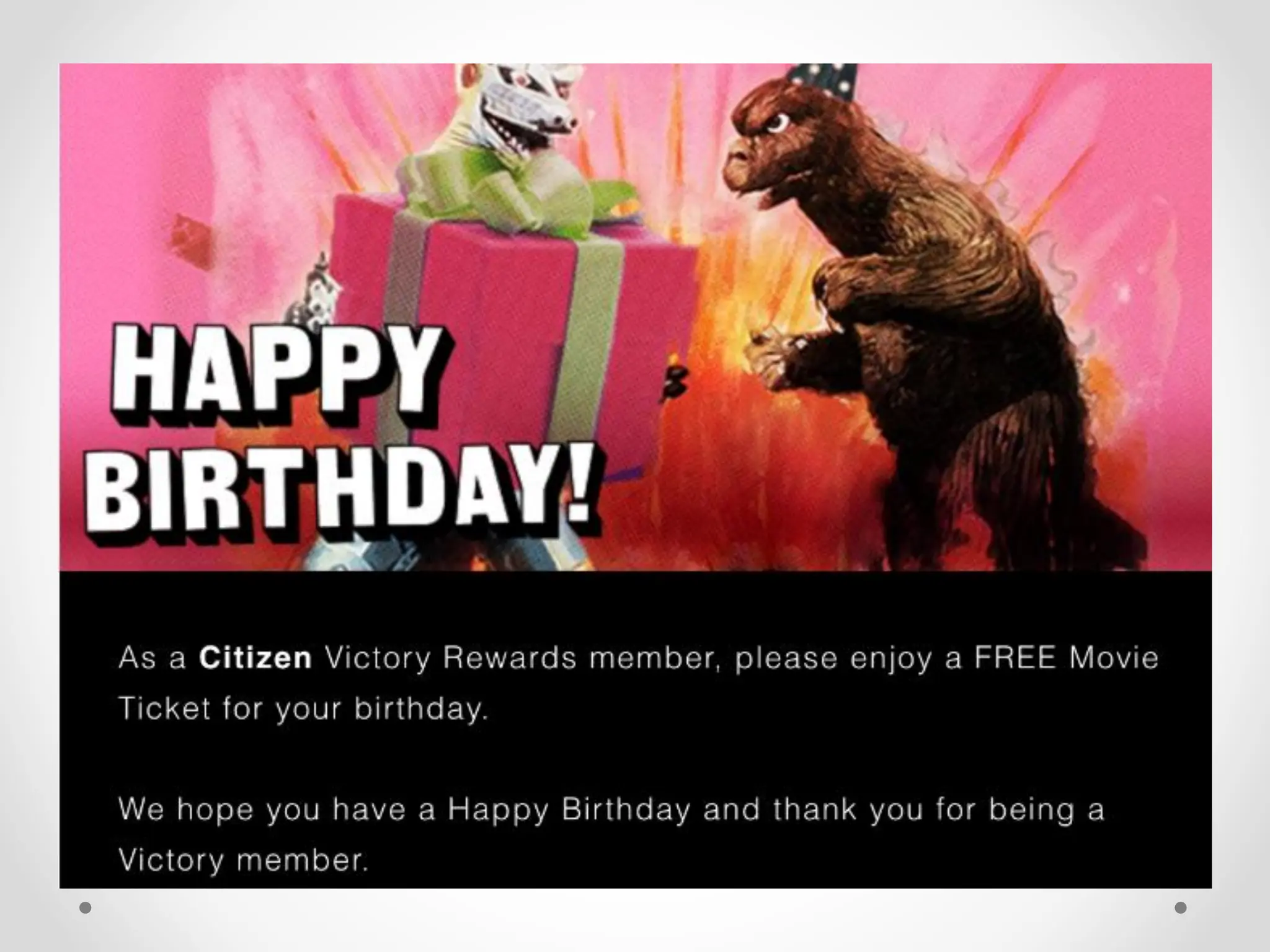Click "We hope you have a Happy Birthday" sentence
1270x952 pixels.
point(404,810)
